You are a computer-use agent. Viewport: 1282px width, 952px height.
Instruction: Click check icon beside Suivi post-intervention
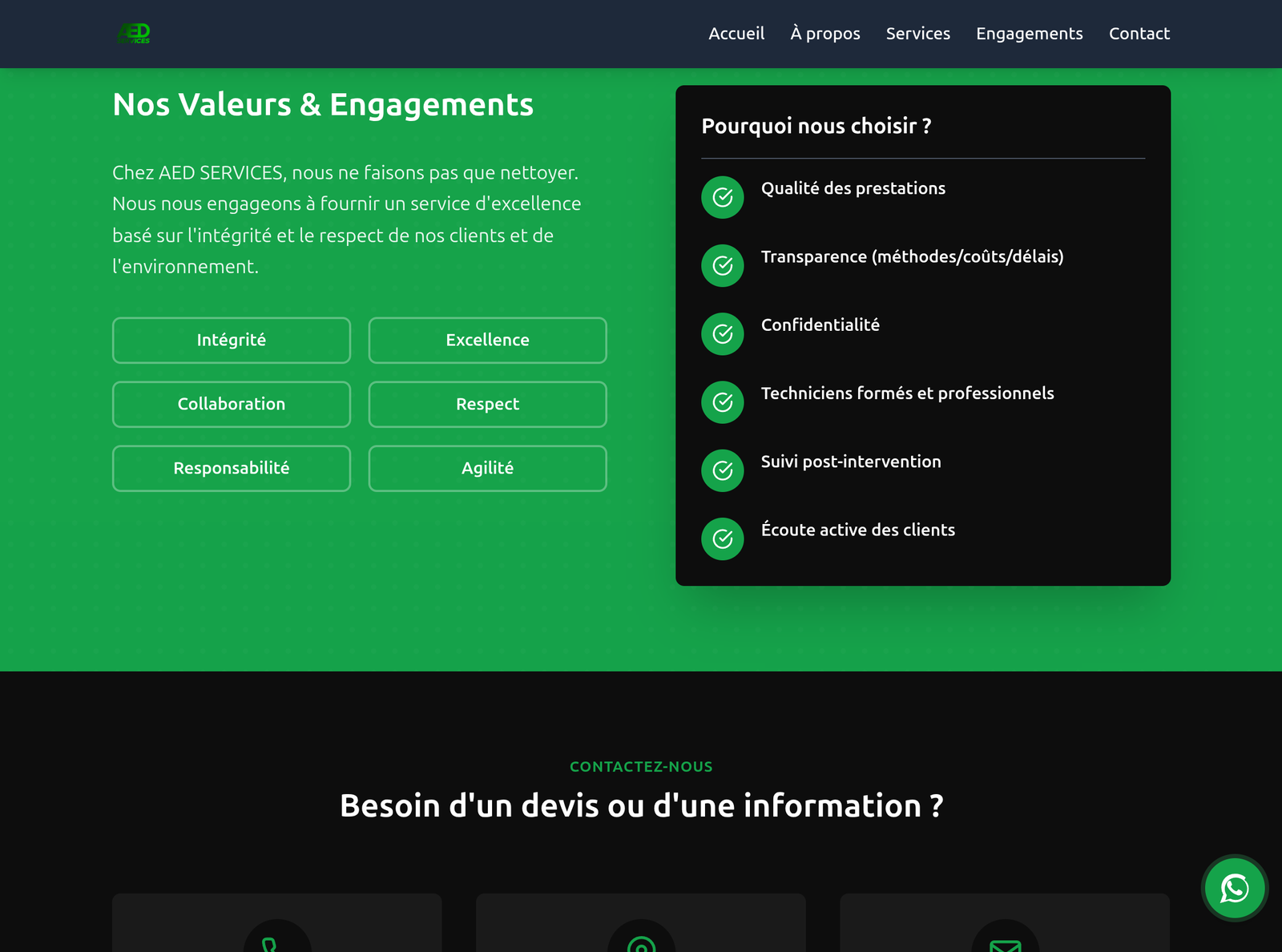point(723,470)
